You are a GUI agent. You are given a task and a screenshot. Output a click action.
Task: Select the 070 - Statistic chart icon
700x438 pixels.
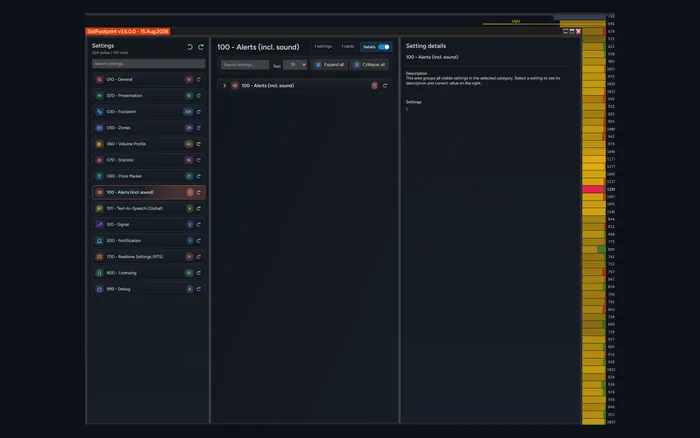99,160
